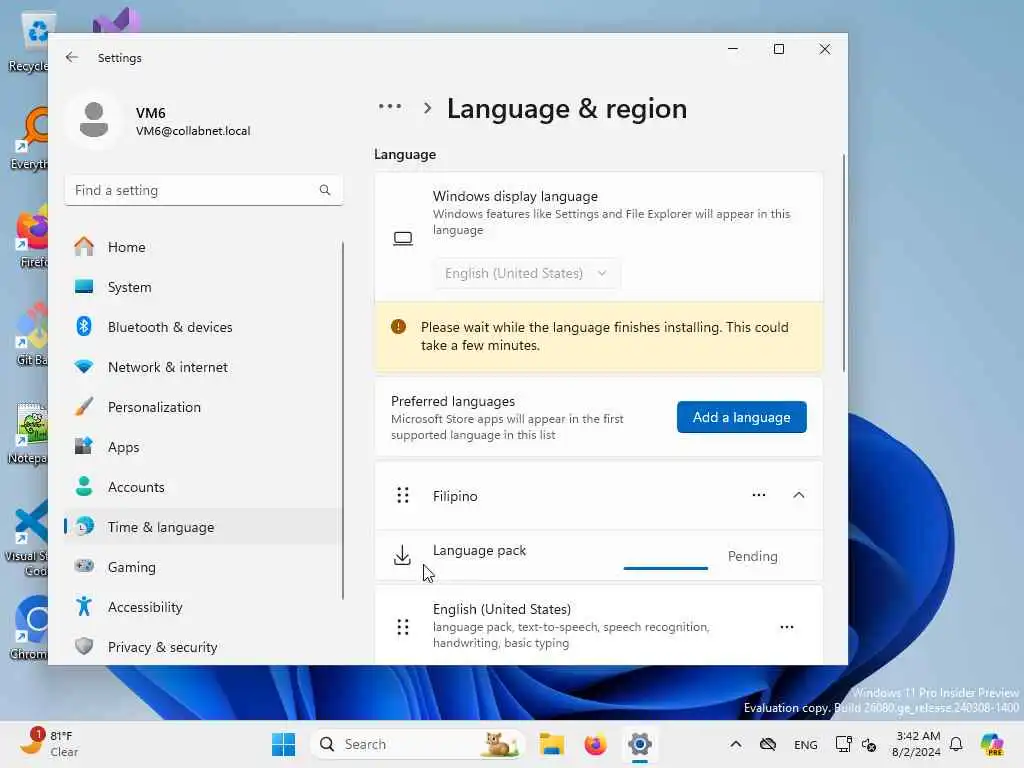
Task: Click the English (United States) drag handle
Action: tap(403, 627)
